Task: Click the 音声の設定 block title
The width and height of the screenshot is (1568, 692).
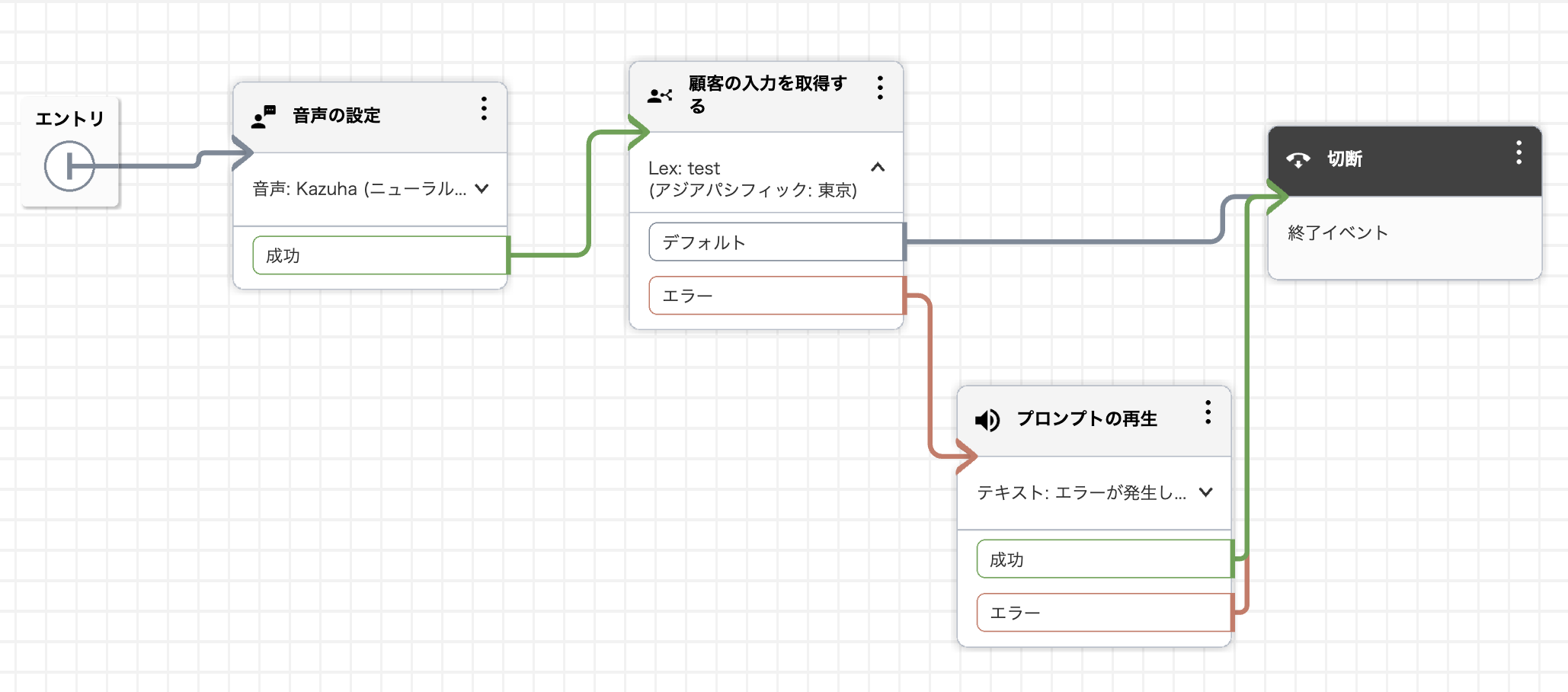Action: (x=337, y=116)
